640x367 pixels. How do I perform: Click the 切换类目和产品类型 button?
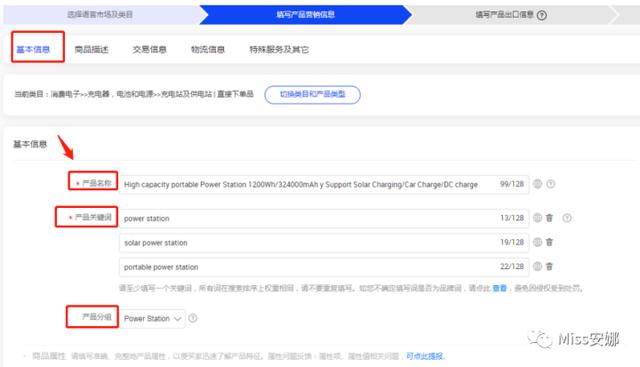pos(312,94)
